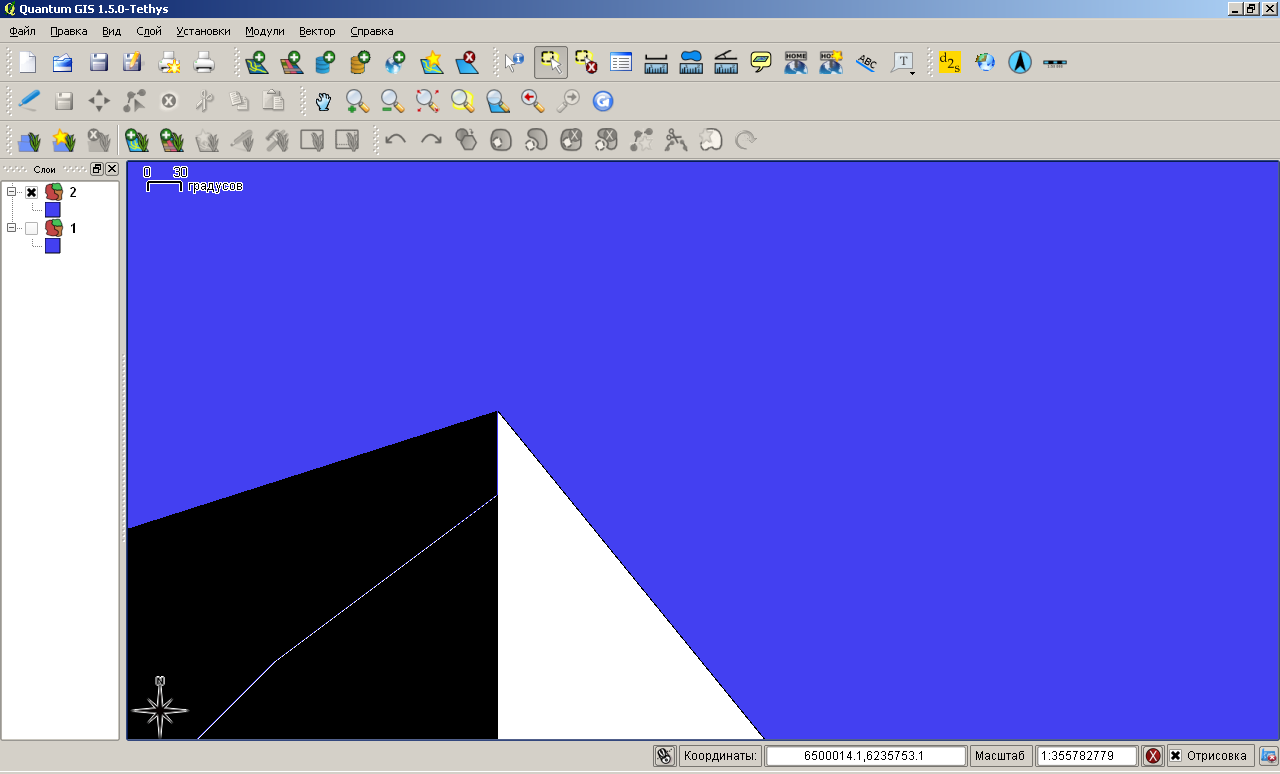Click the Measure Line ruler icon
The image size is (1280, 774).
[656, 62]
